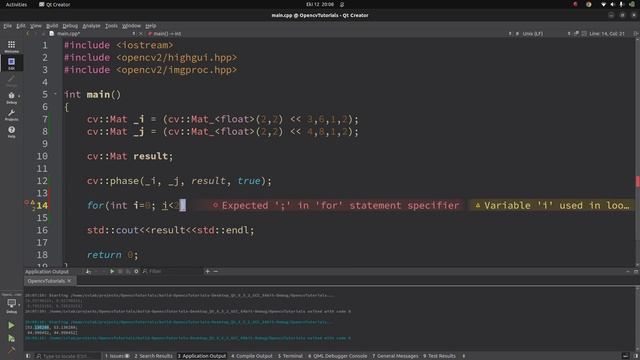The image size is (640, 360).
Task: Select the 3 Application Output pane
Action: click(202, 356)
